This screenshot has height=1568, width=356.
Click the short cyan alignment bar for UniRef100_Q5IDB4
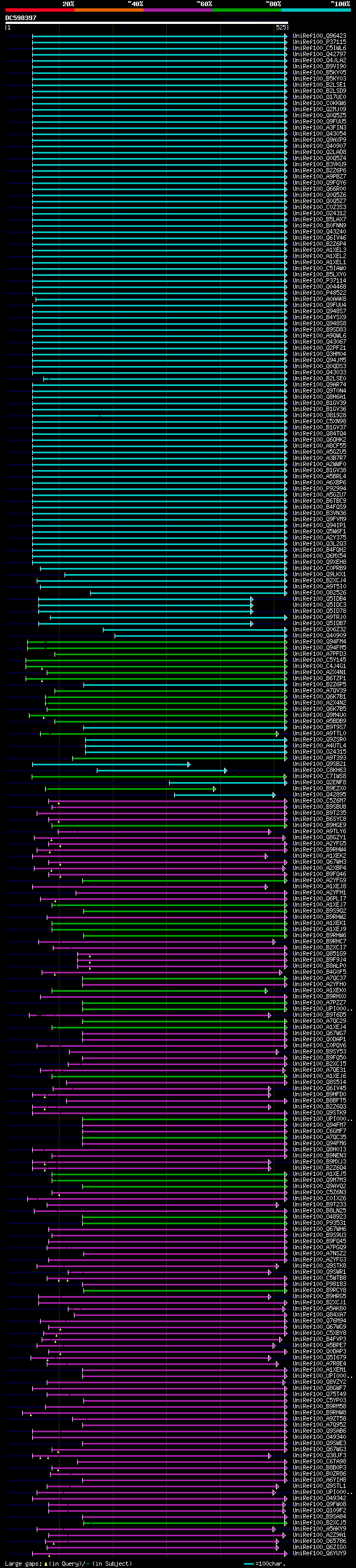(146, 599)
